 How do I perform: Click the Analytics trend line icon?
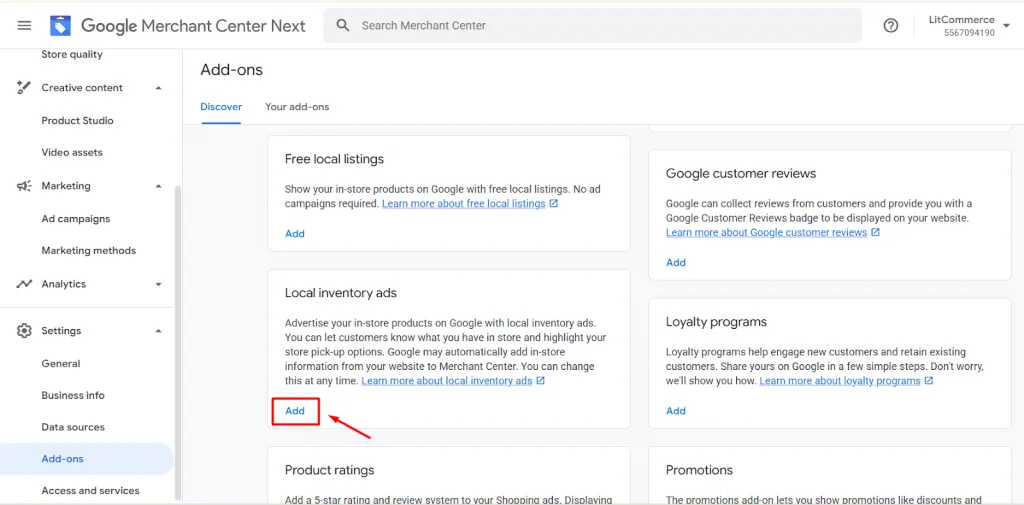[x=24, y=284]
